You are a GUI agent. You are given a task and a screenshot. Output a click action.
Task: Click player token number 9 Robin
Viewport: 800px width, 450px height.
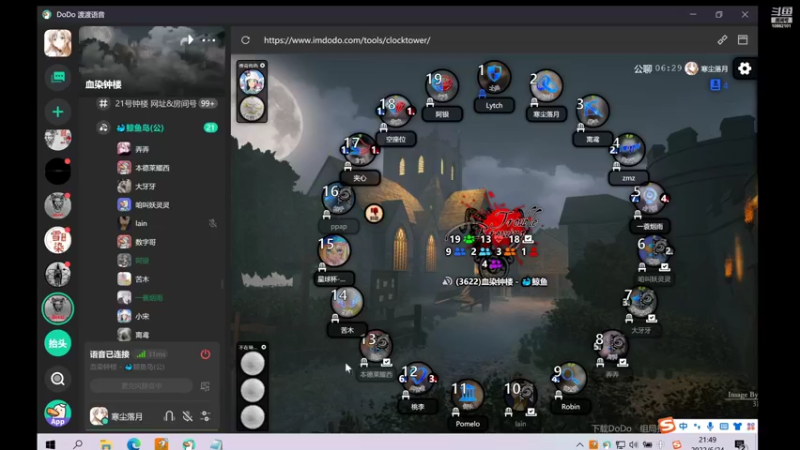tap(570, 378)
